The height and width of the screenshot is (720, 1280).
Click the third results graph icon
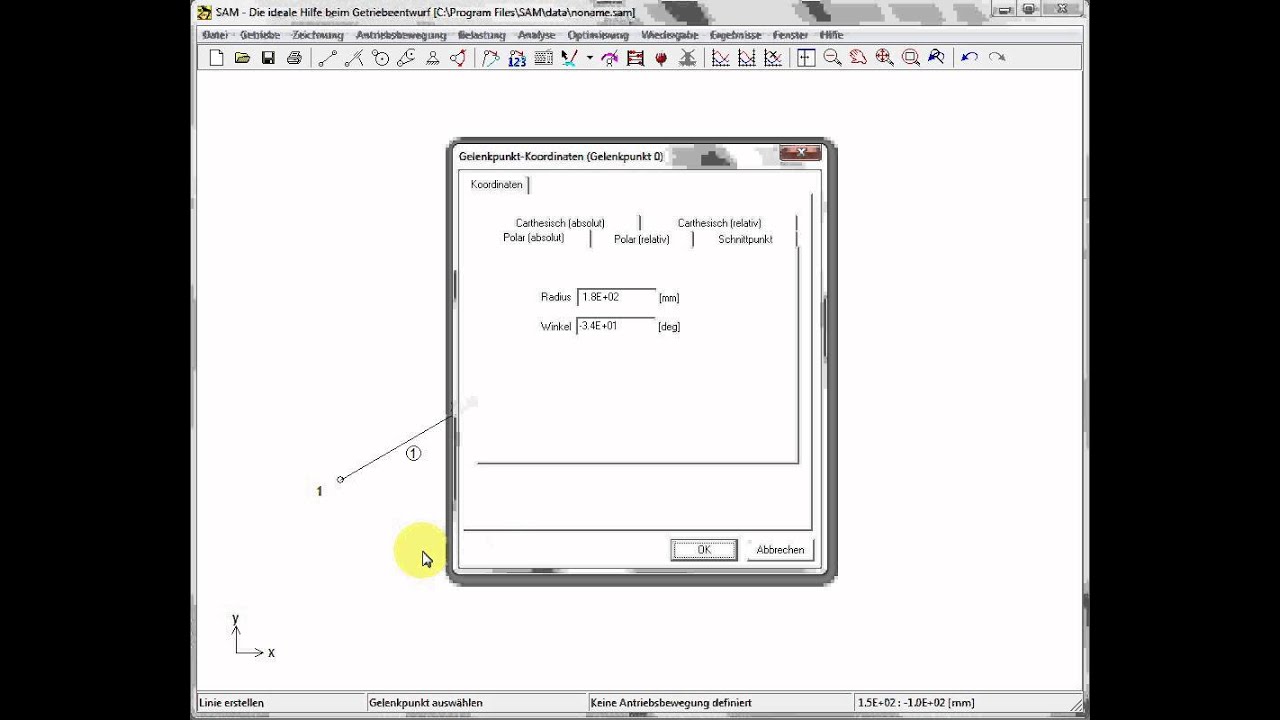click(x=772, y=58)
